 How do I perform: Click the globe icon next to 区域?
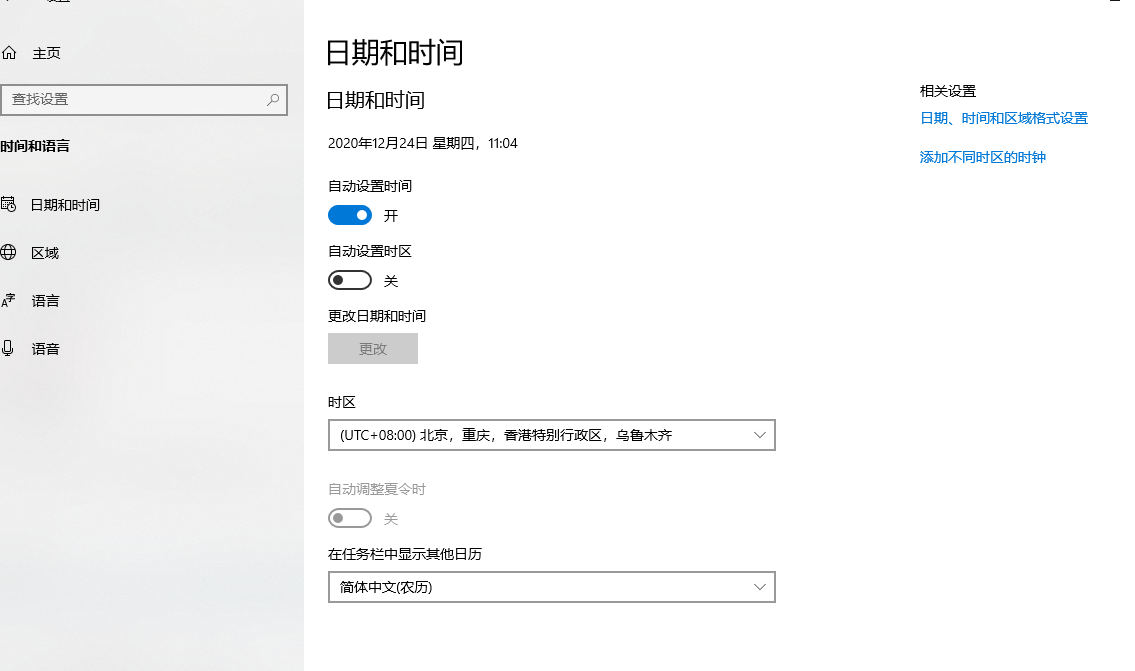[12, 252]
